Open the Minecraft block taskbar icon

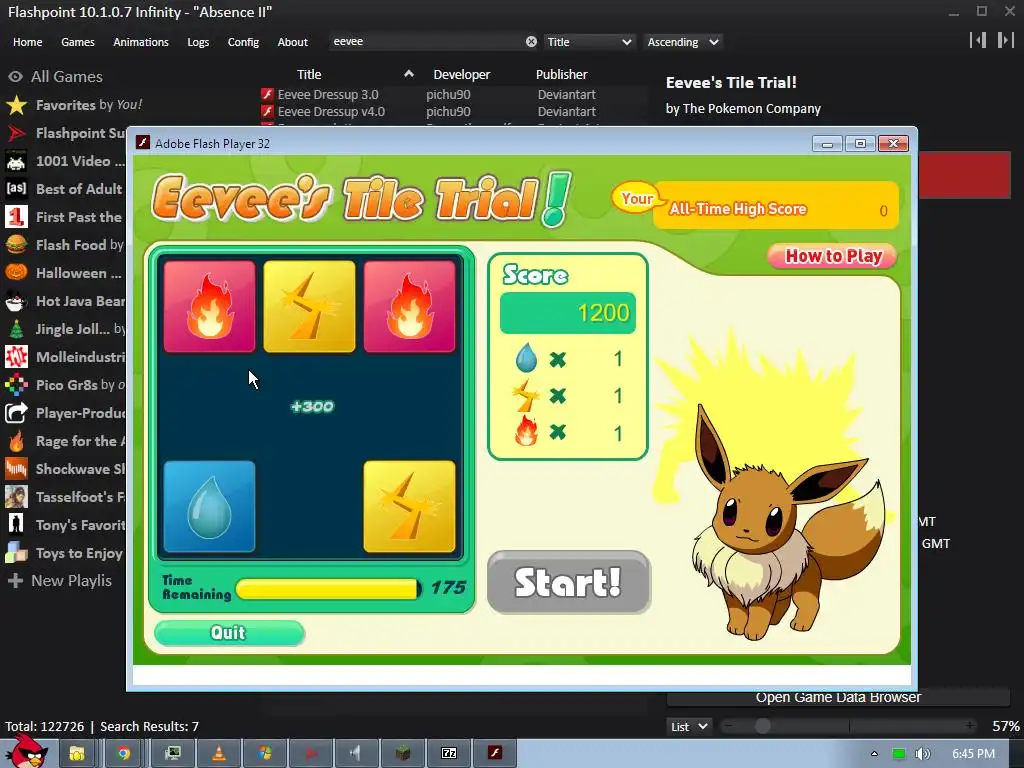403,754
